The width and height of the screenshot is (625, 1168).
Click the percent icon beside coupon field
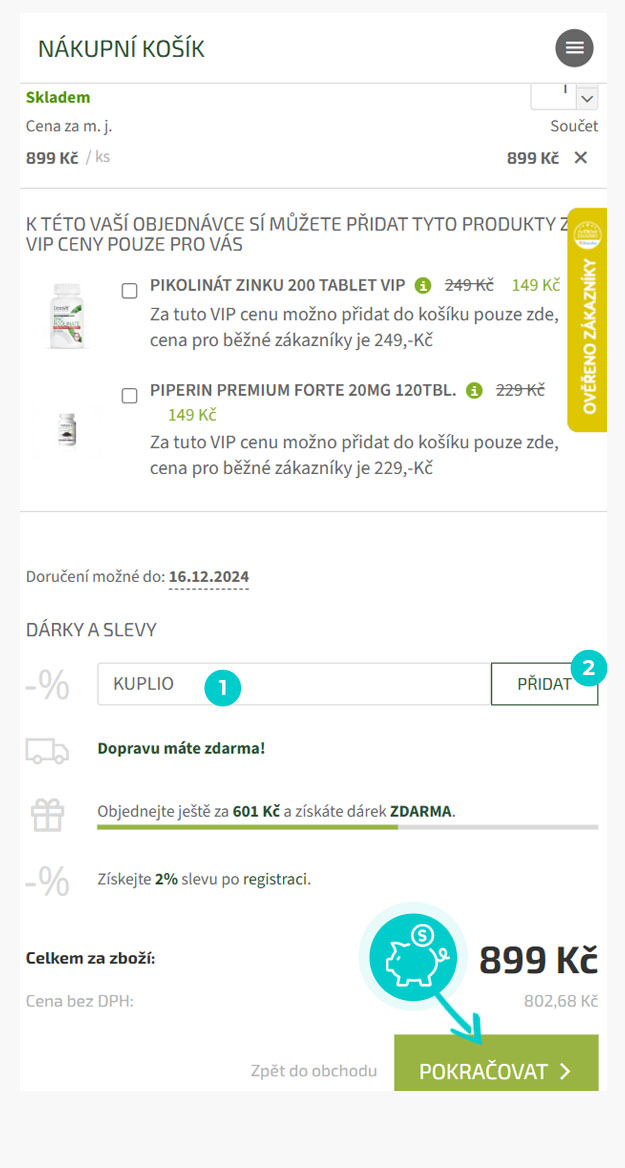click(x=47, y=685)
